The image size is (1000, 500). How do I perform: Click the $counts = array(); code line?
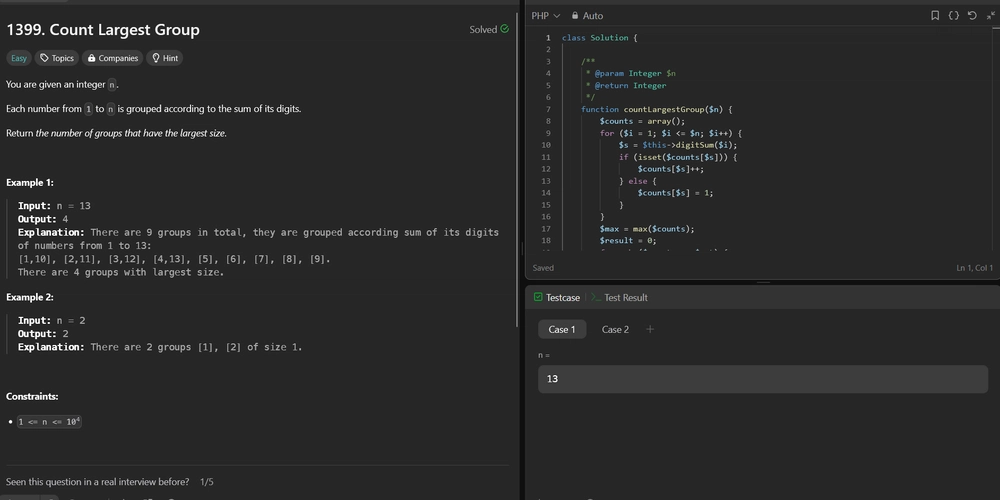642,121
